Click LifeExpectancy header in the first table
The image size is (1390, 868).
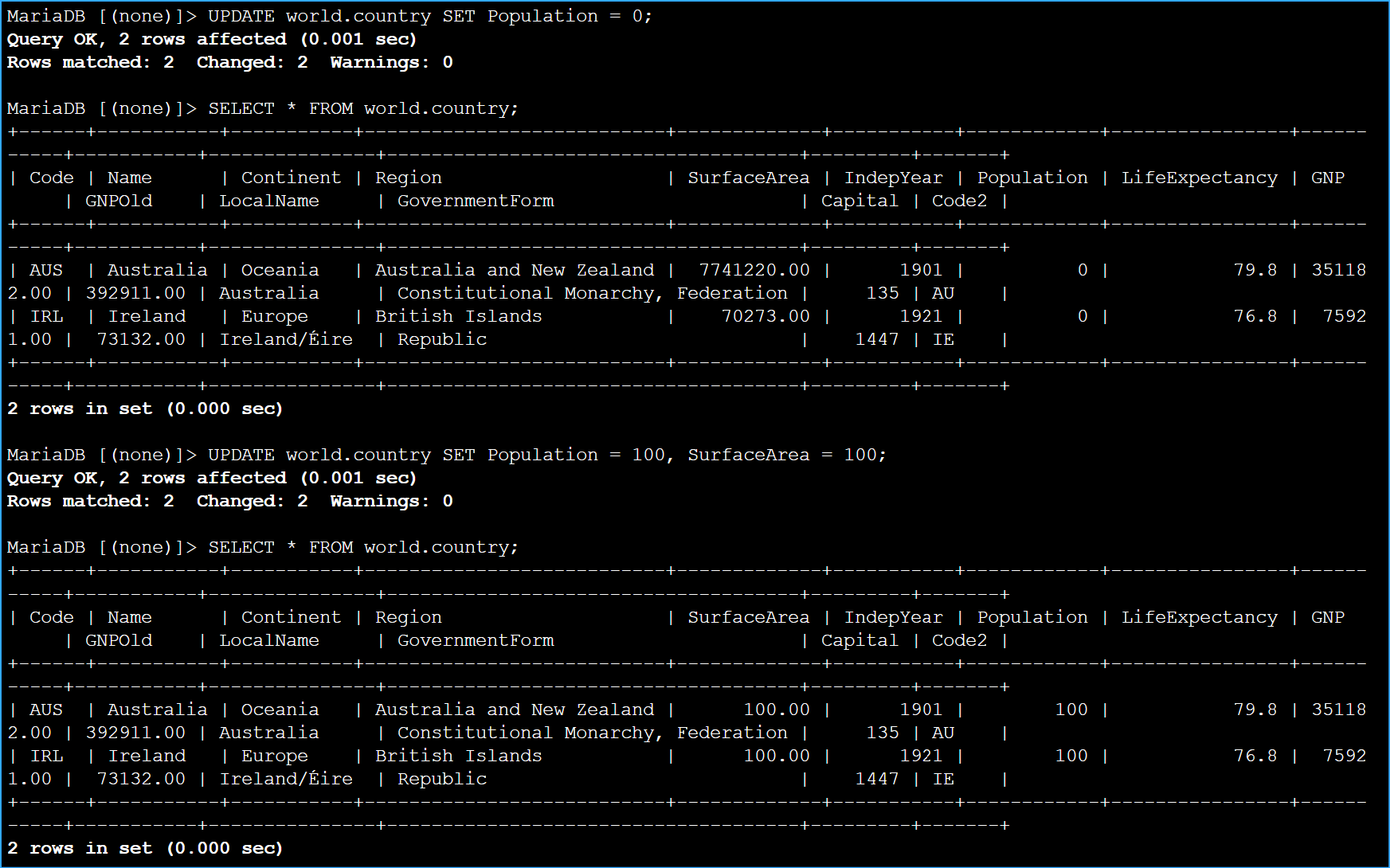(1199, 178)
